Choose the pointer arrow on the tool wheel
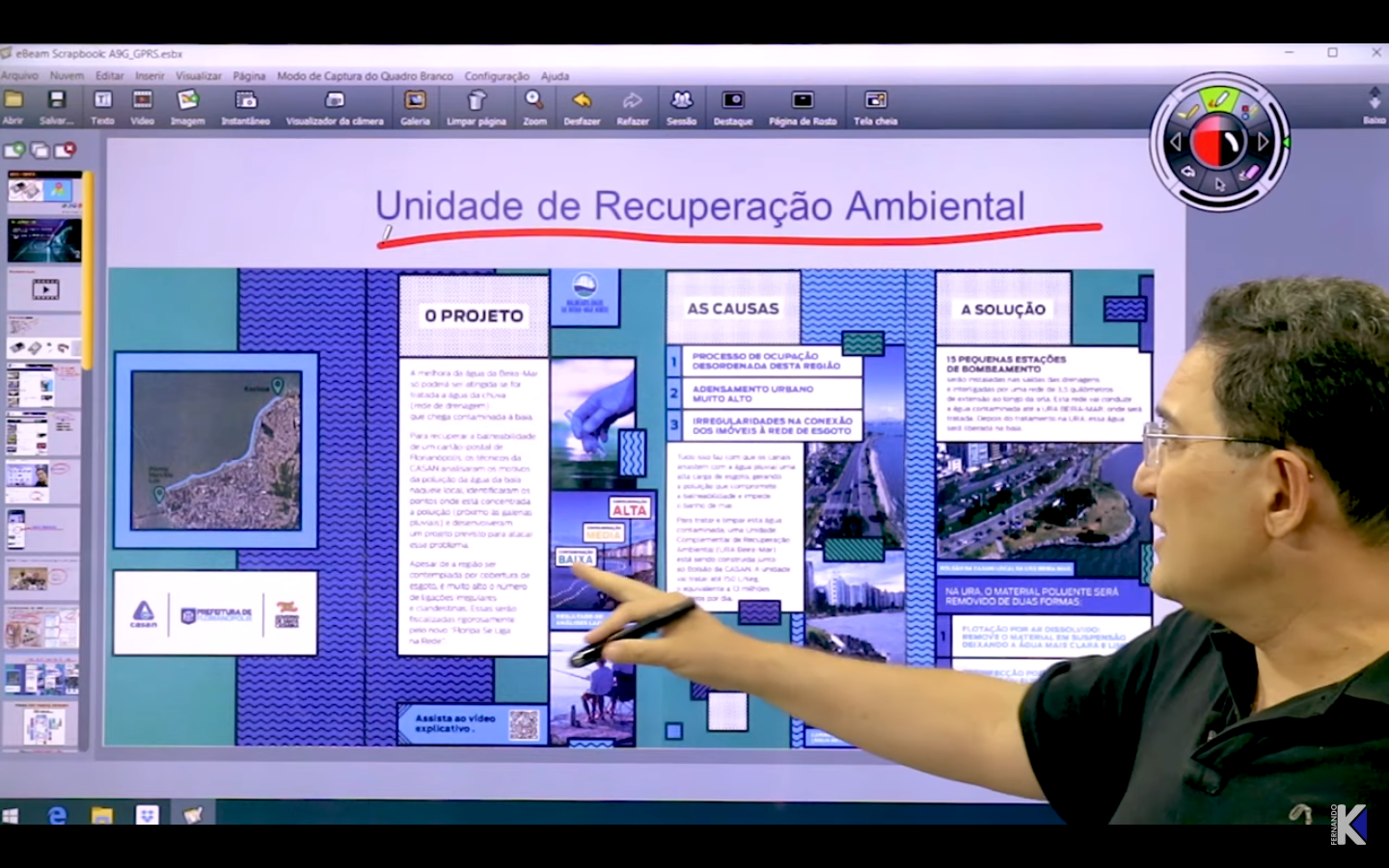Image resolution: width=1389 pixels, height=868 pixels. coord(1220,185)
